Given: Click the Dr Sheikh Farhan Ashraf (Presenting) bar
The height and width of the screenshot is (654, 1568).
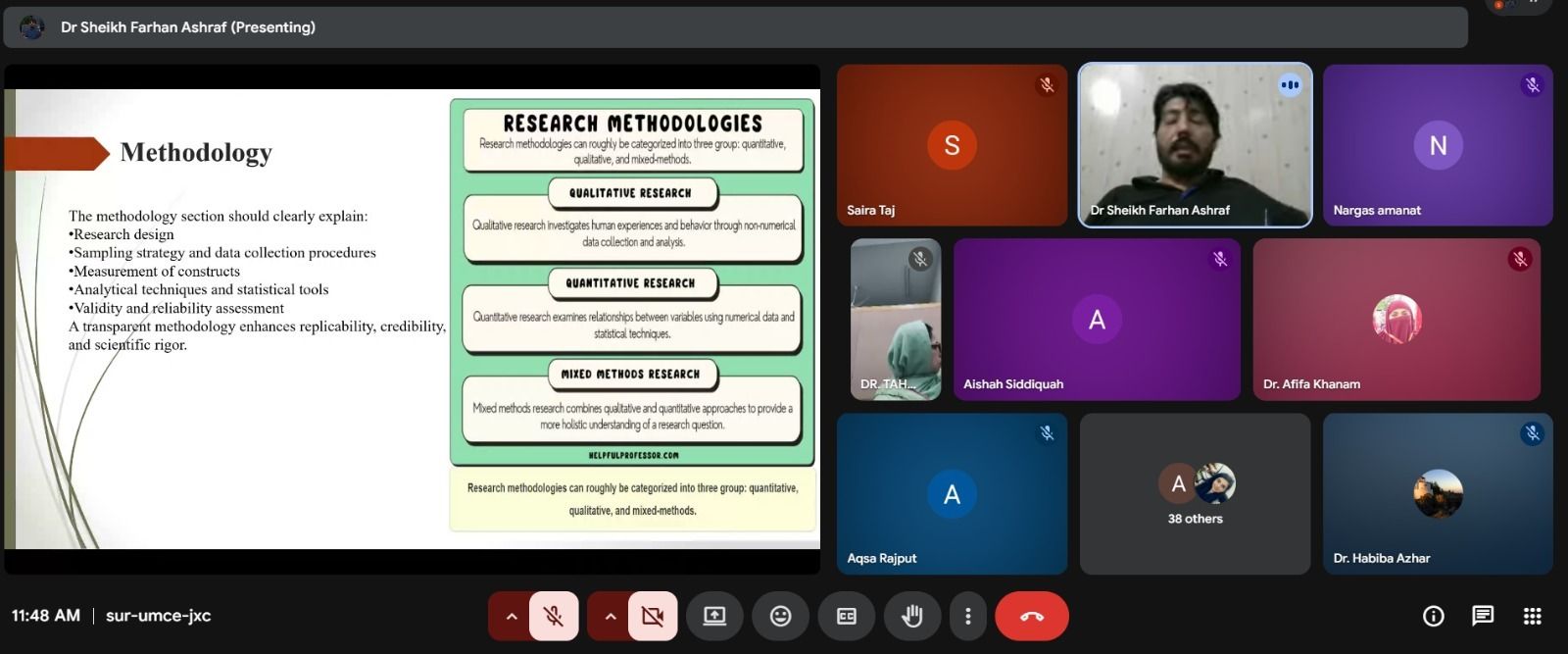Looking at the screenshot, I should pyautogui.click(x=735, y=27).
